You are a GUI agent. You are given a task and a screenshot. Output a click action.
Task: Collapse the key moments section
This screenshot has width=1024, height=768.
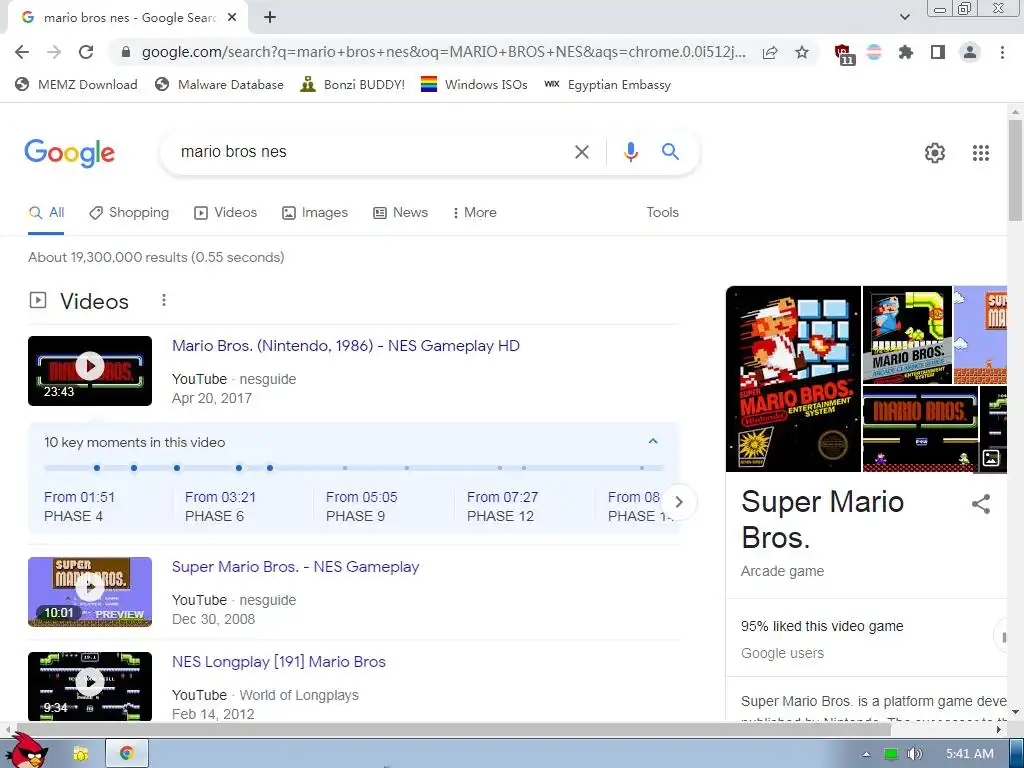pyautogui.click(x=652, y=441)
